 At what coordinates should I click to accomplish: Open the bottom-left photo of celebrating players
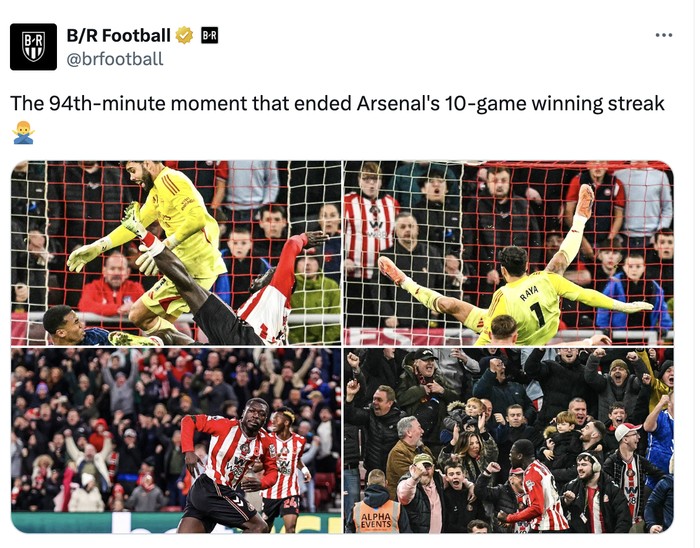[176, 440]
